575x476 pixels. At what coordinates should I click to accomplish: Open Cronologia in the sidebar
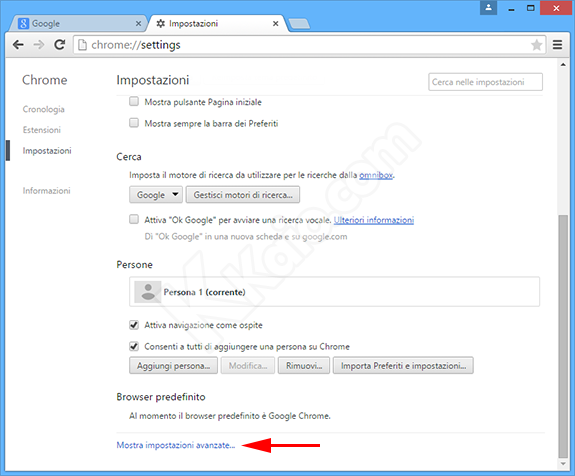click(x=44, y=109)
